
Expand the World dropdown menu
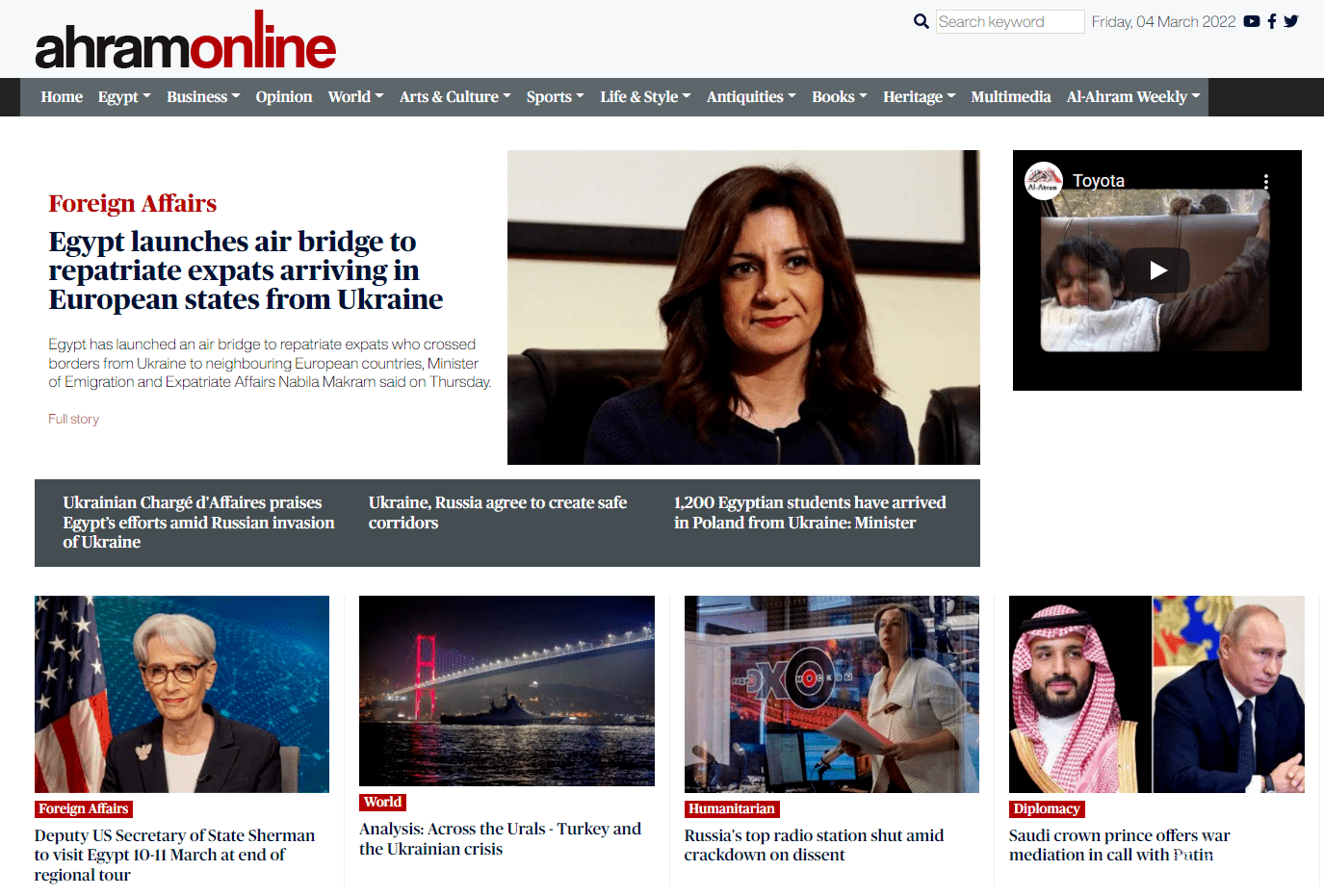tap(356, 96)
